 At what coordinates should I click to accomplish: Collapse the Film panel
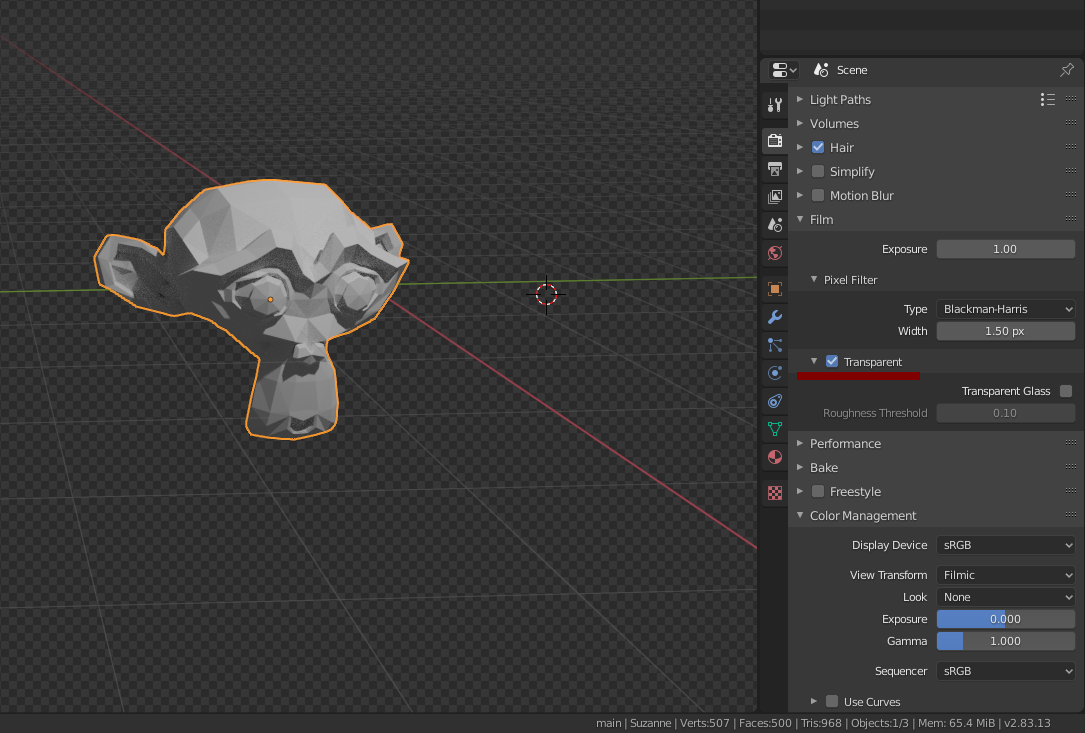[x=800, y=219]
